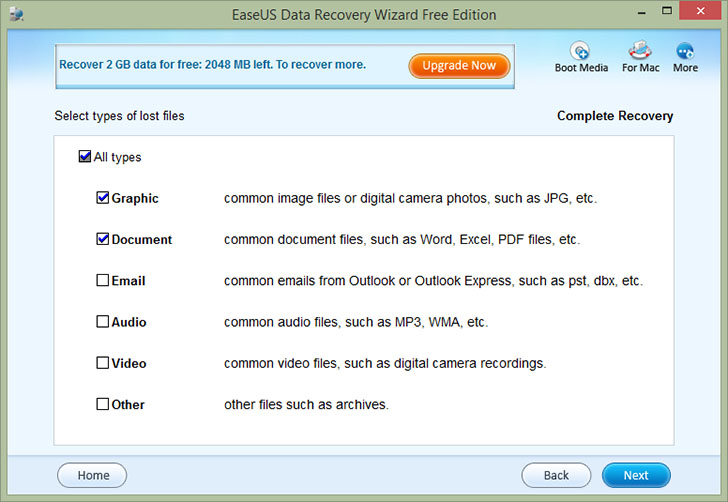728x502 pixels.
Task: Open the More options icon
Action: (685, 51)
